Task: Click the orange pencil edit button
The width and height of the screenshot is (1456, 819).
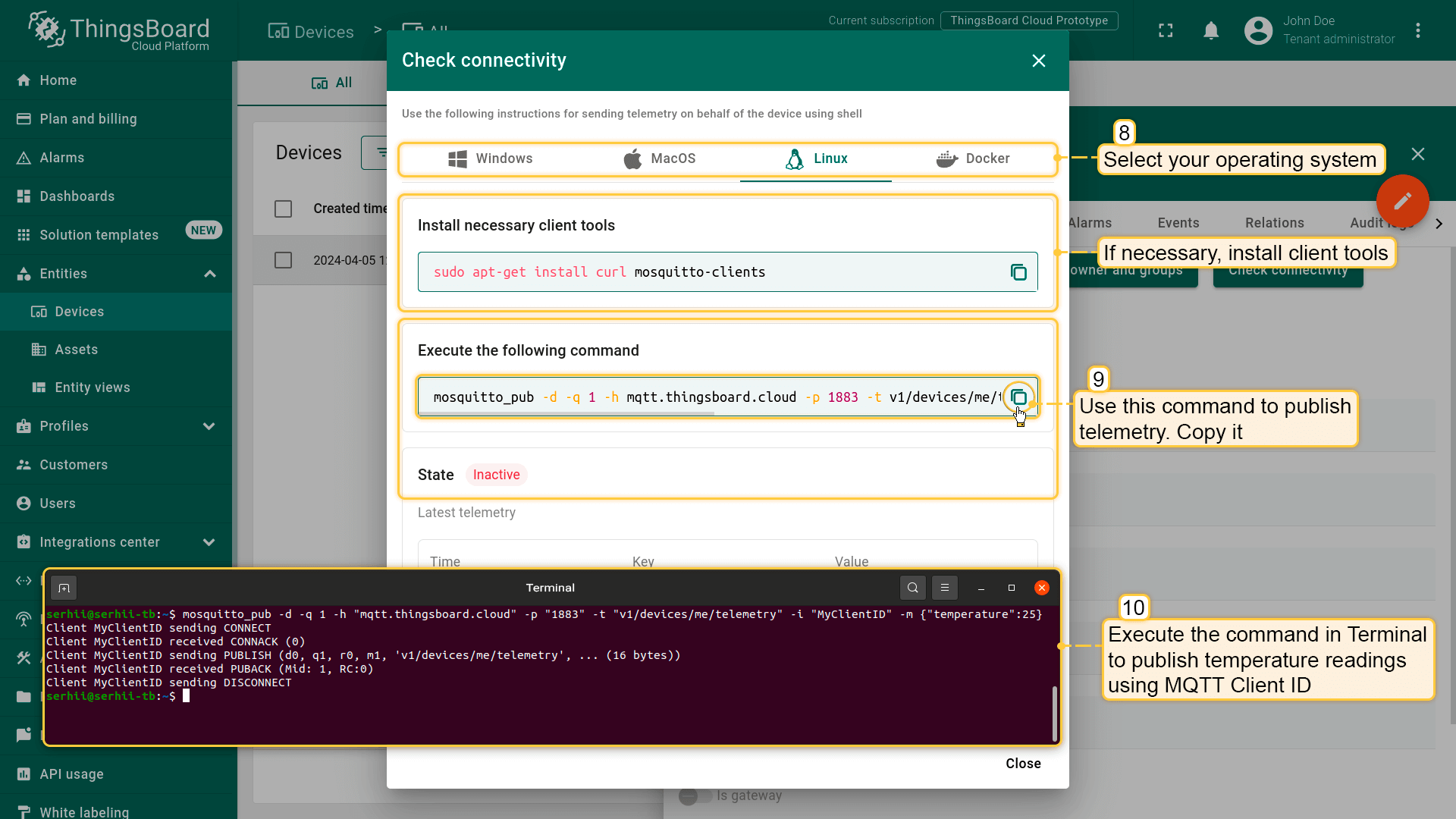Action: coord(1402,201)
